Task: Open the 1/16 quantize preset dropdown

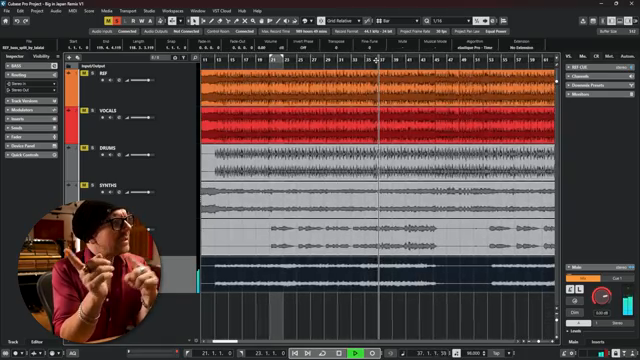Action: (x=451, y=21)
